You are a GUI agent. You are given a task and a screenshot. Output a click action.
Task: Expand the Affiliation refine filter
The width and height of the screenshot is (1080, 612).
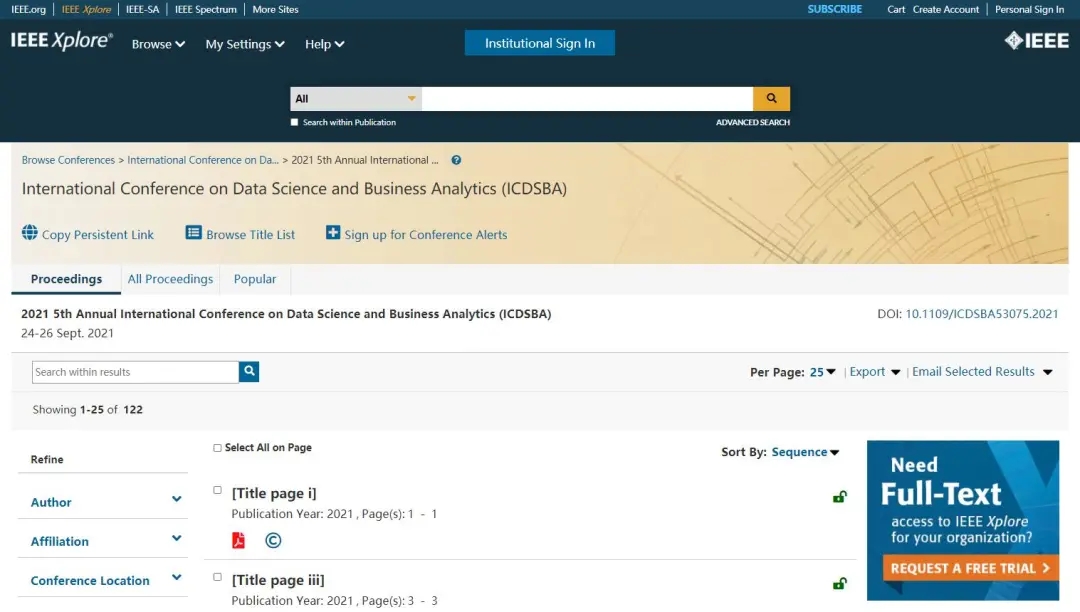103,541
